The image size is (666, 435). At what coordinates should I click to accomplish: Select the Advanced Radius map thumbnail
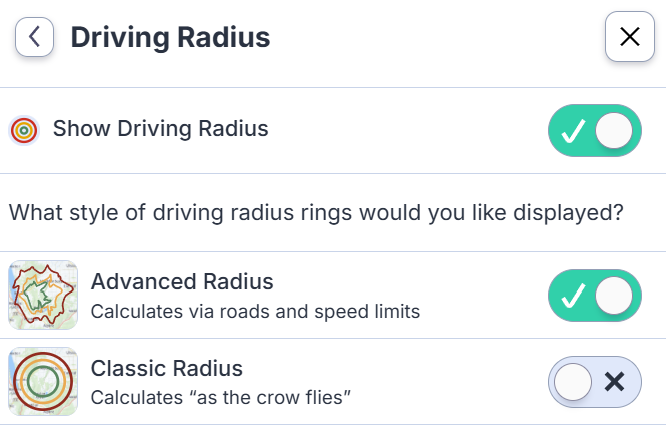tap(43, 295)
